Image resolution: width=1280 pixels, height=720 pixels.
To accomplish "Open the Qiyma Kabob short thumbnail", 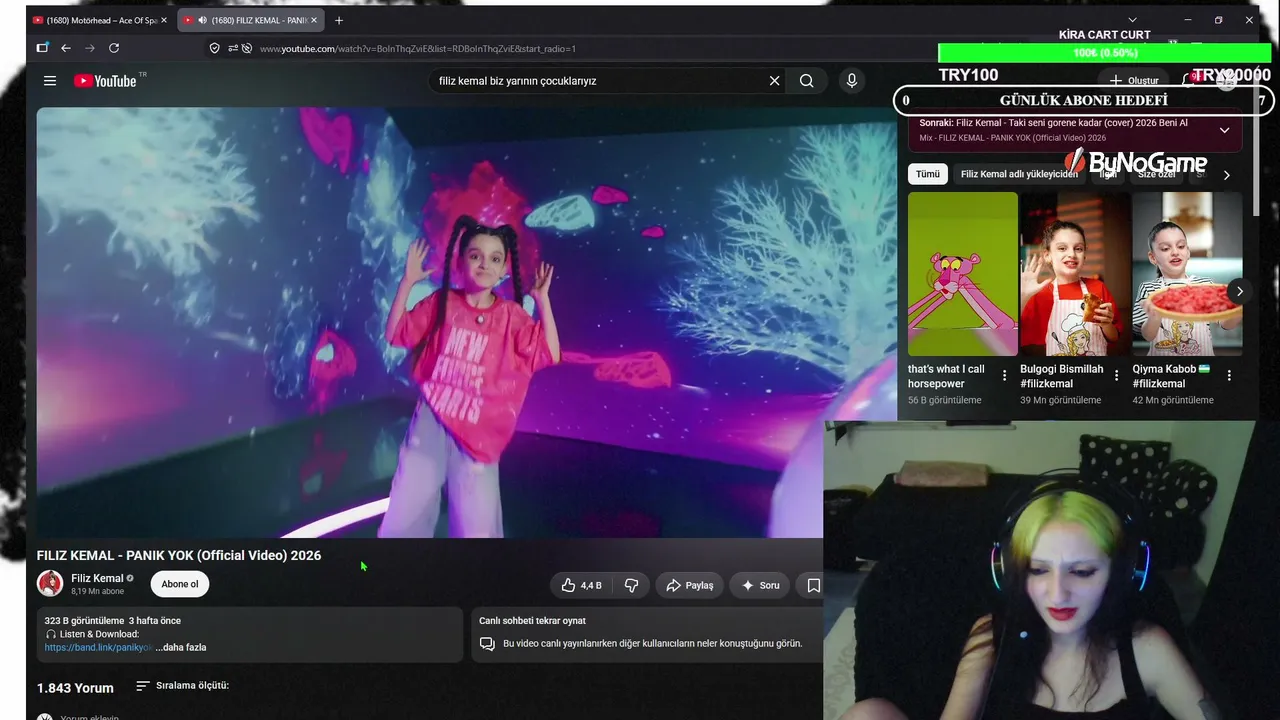I will (1187, 274).
